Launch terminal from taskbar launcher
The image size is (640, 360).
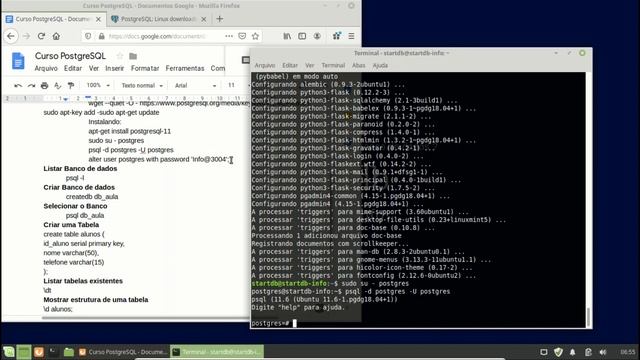(x=53, y=352)
